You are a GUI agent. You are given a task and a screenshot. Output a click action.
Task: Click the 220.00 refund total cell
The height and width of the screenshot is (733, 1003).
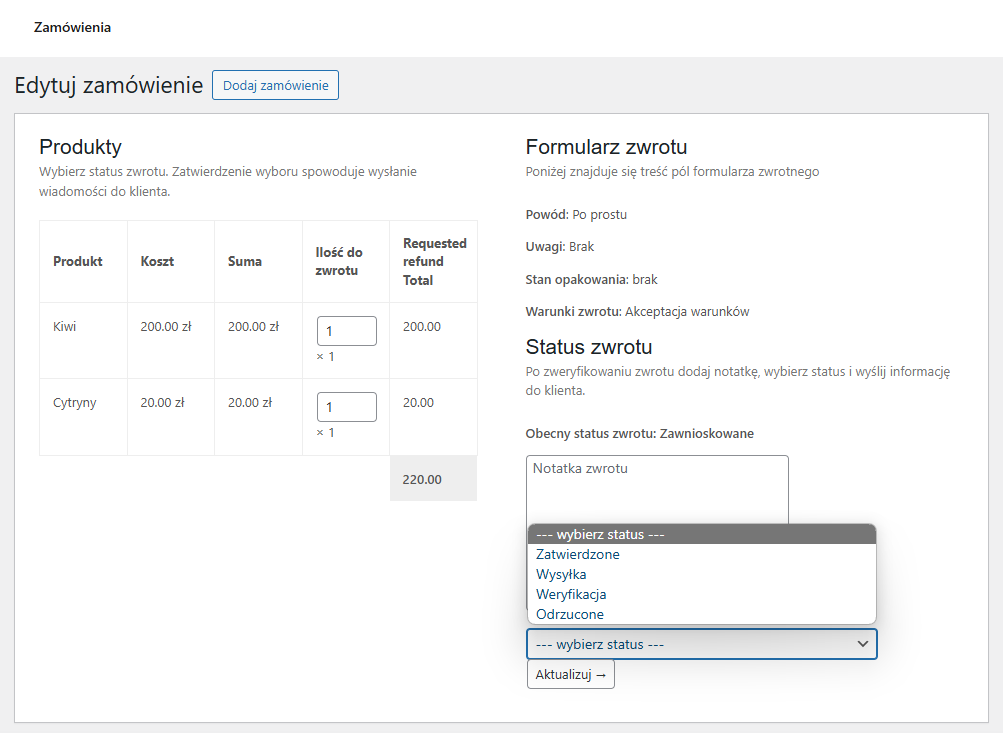[422, 479]
